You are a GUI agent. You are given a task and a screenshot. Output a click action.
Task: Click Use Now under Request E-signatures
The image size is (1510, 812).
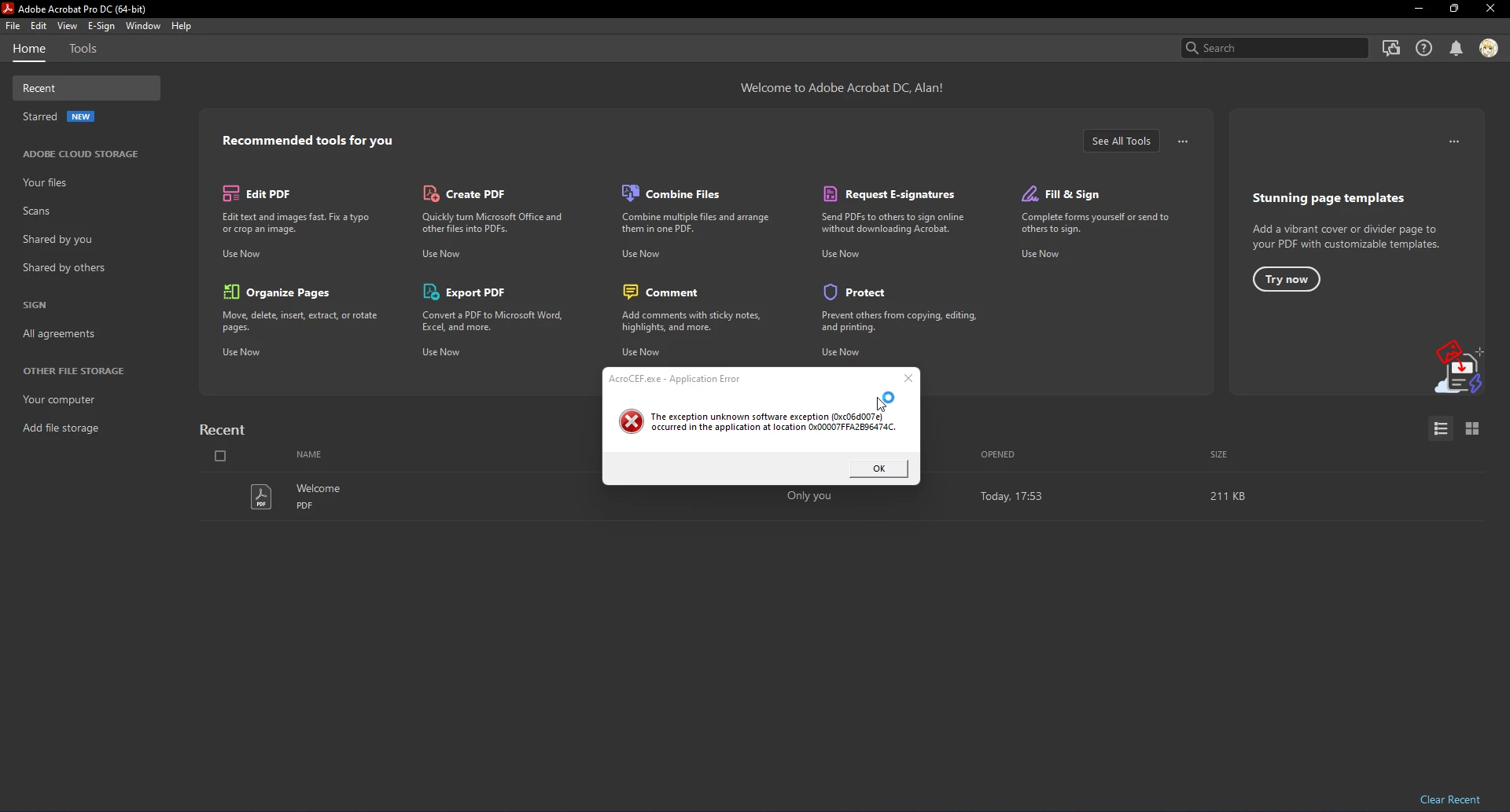coord(840,254)
